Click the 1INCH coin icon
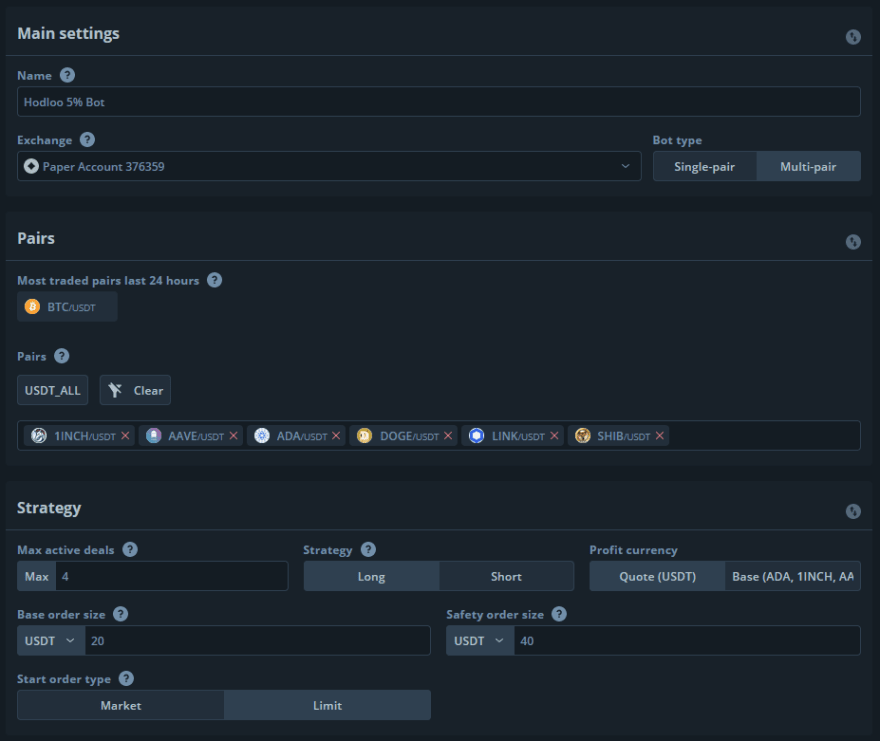This screenshot has height=741, width=880. (39, 436)
